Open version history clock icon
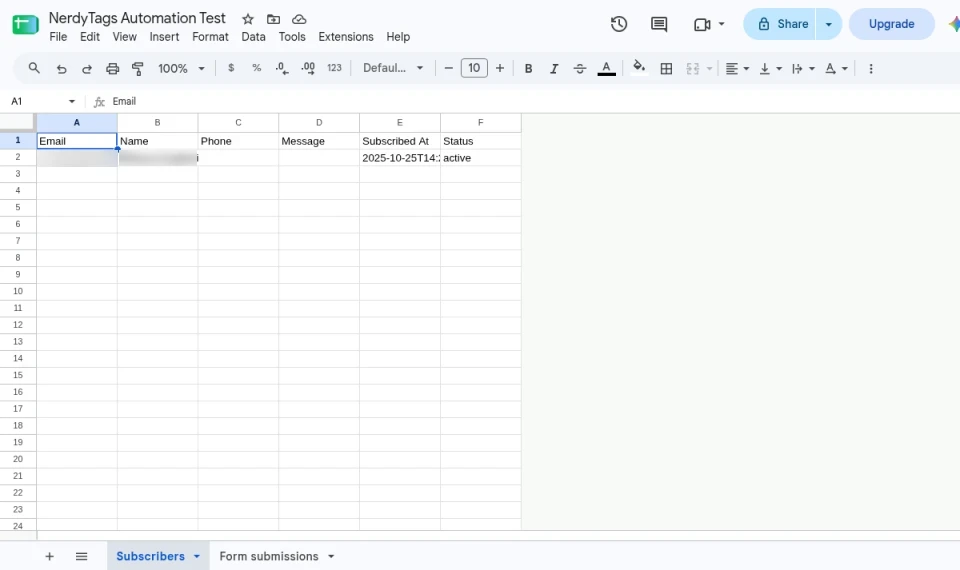 619,24
